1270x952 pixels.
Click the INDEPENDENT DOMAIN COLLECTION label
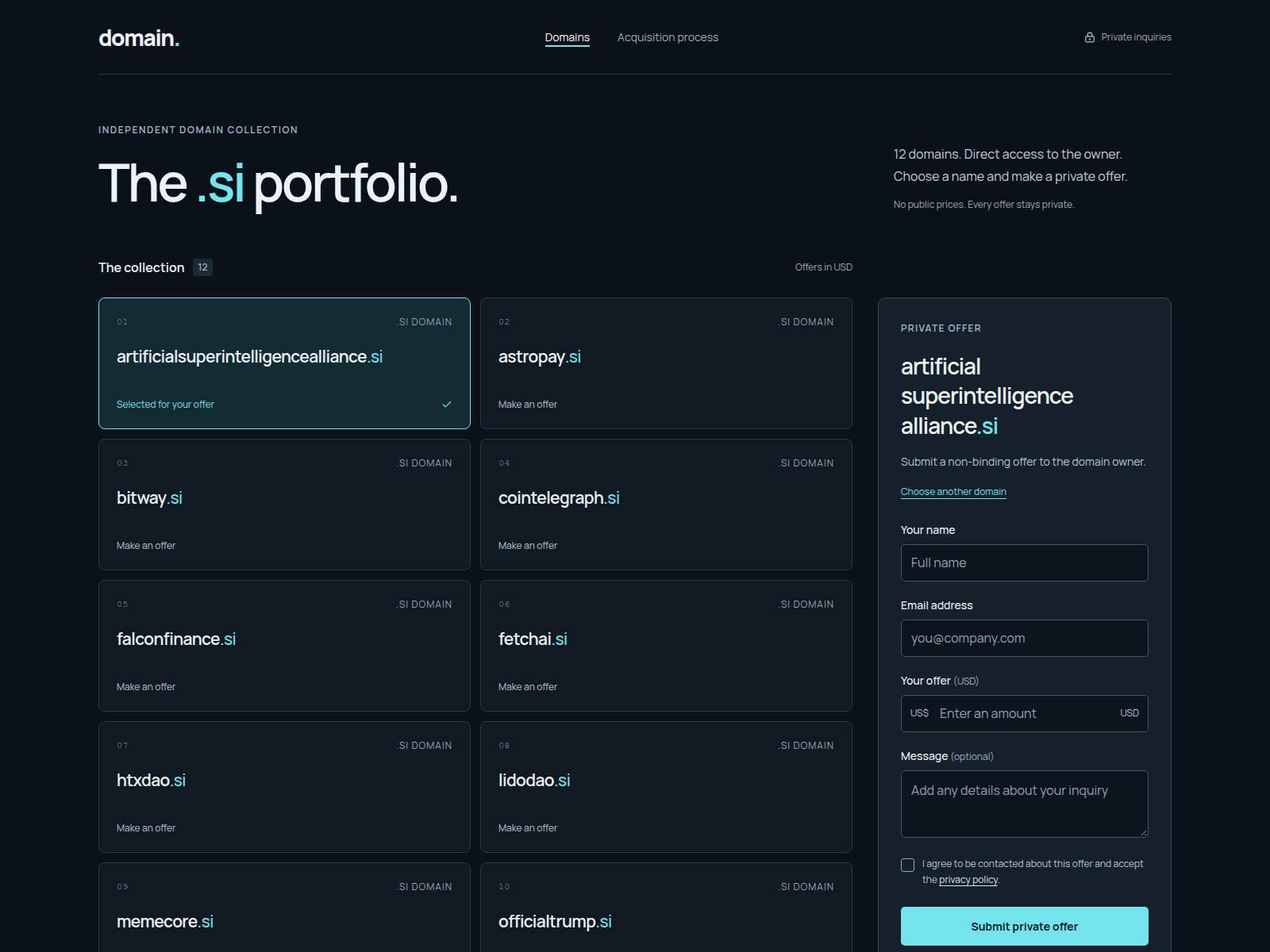198,130
